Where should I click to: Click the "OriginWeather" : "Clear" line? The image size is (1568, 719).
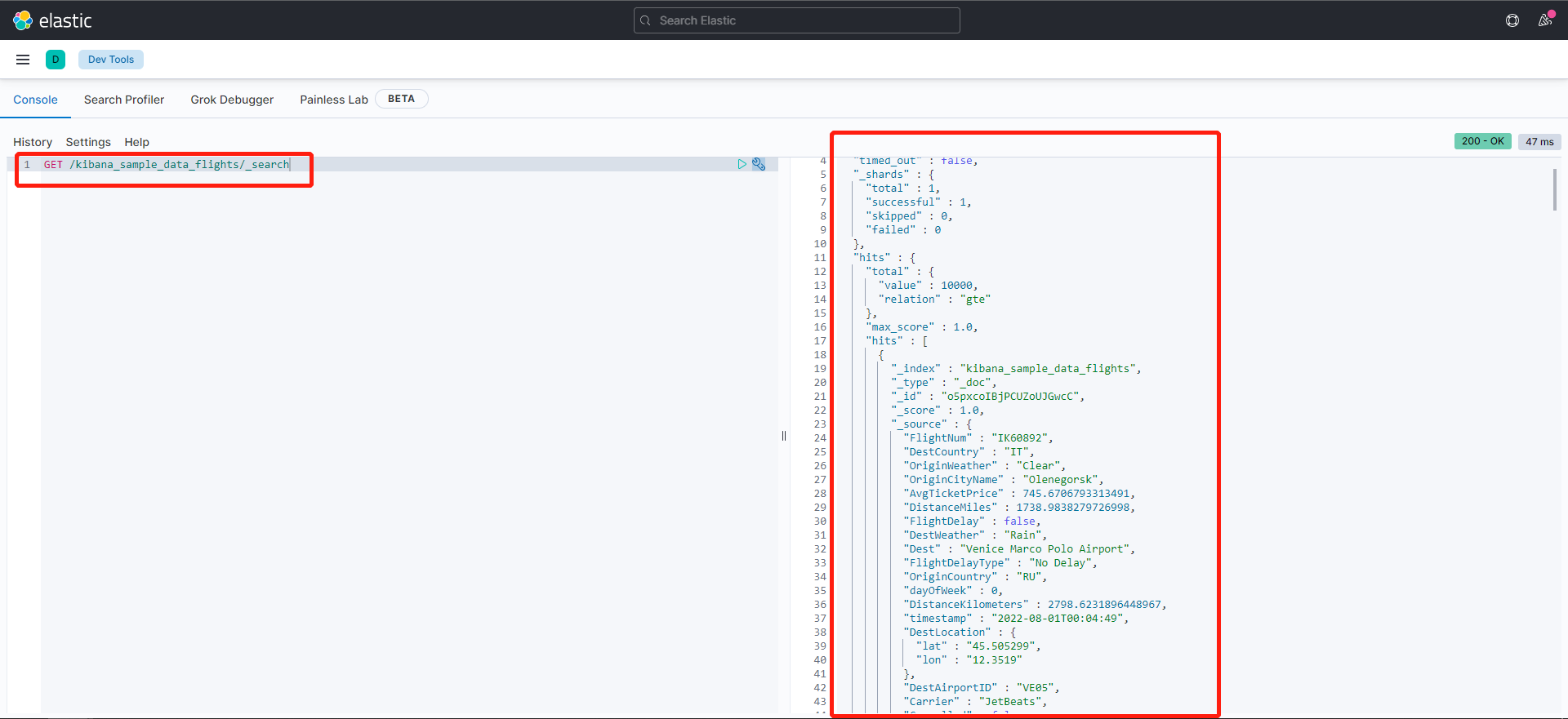pos(985,466)
